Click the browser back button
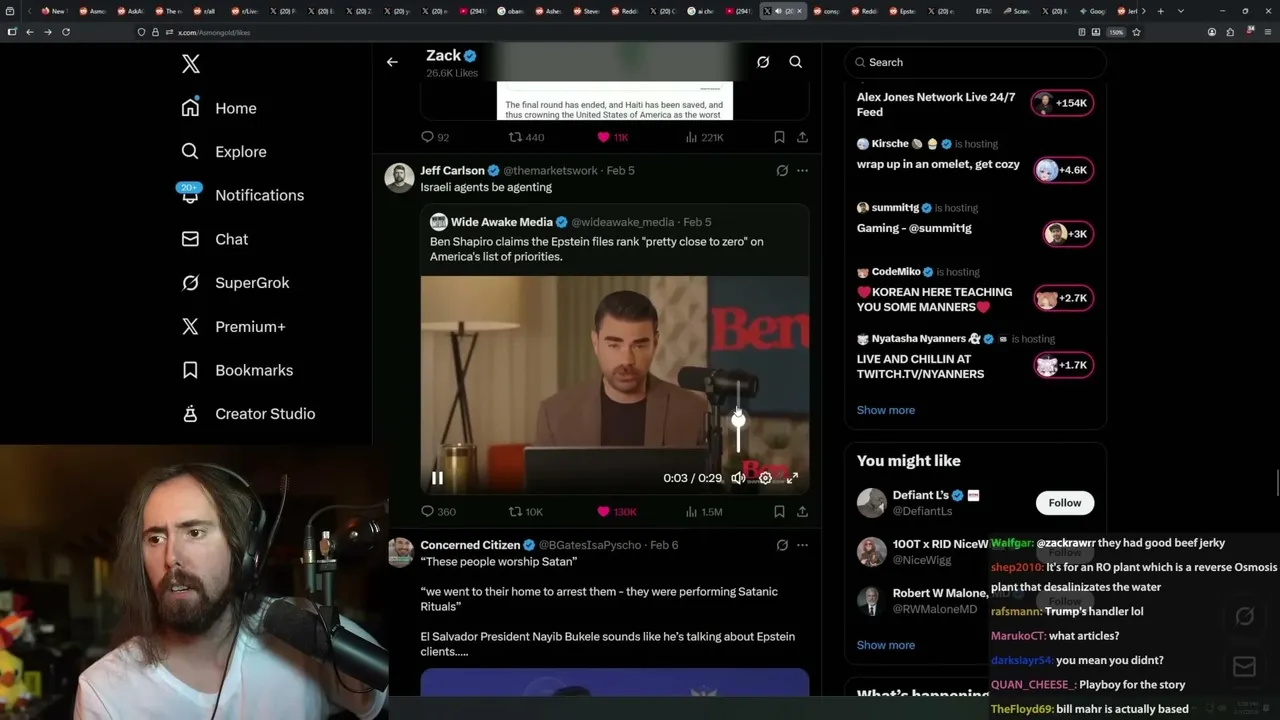Screen dimensions: 1280x720 point(30,32)
